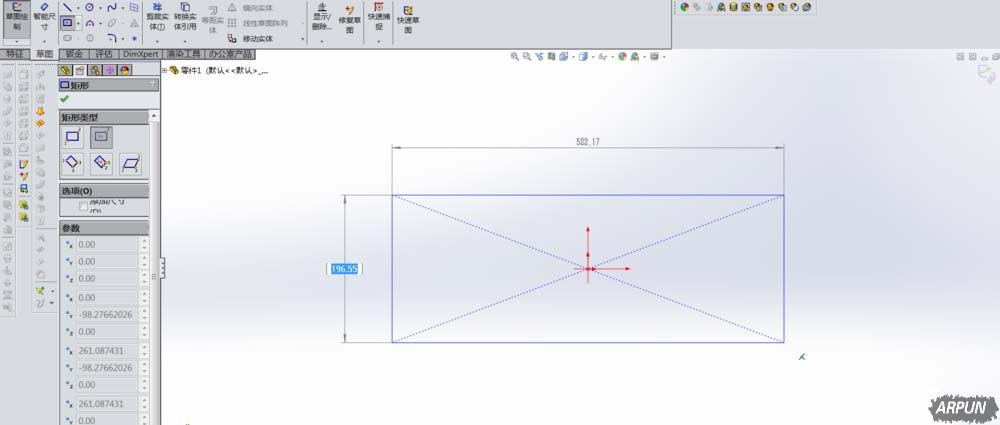1000x425 pixels.
Task: Activate the Rectangle sketch tool in ribbon
Action: click(x=68, y=23)
